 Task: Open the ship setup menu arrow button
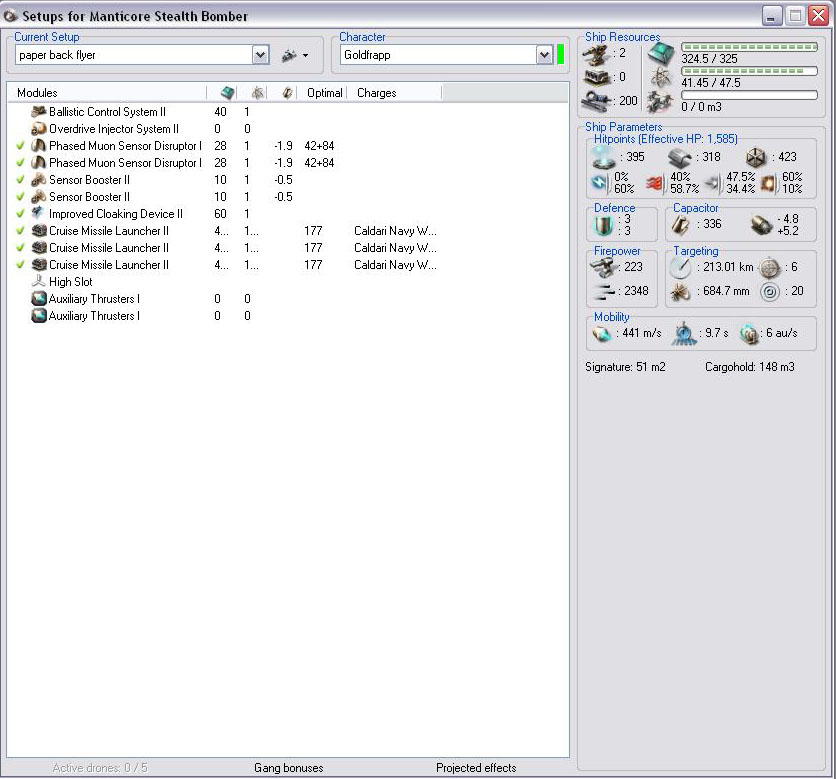click(306, 55)
